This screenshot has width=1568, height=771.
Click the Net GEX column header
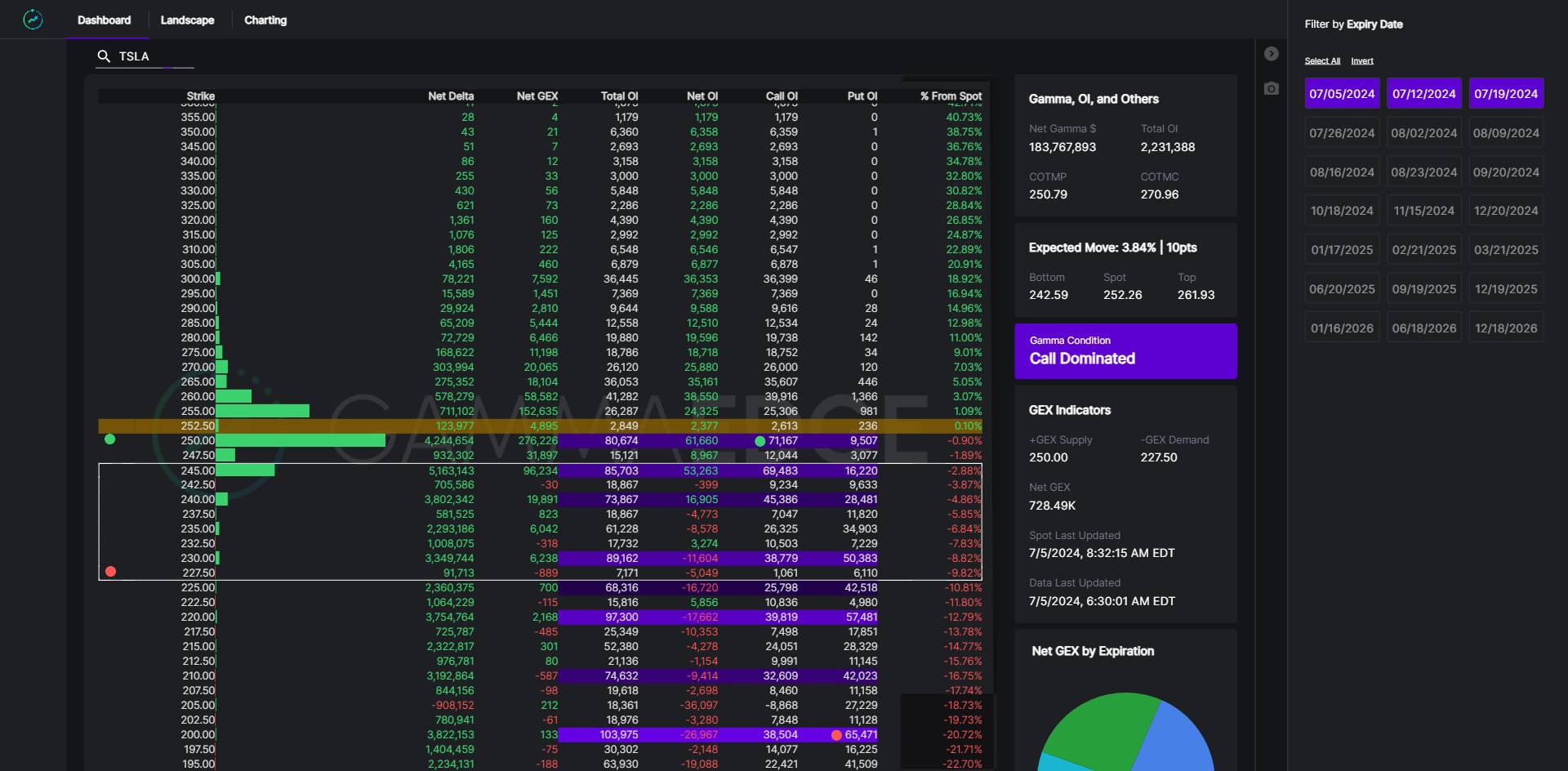coord(537,96)
